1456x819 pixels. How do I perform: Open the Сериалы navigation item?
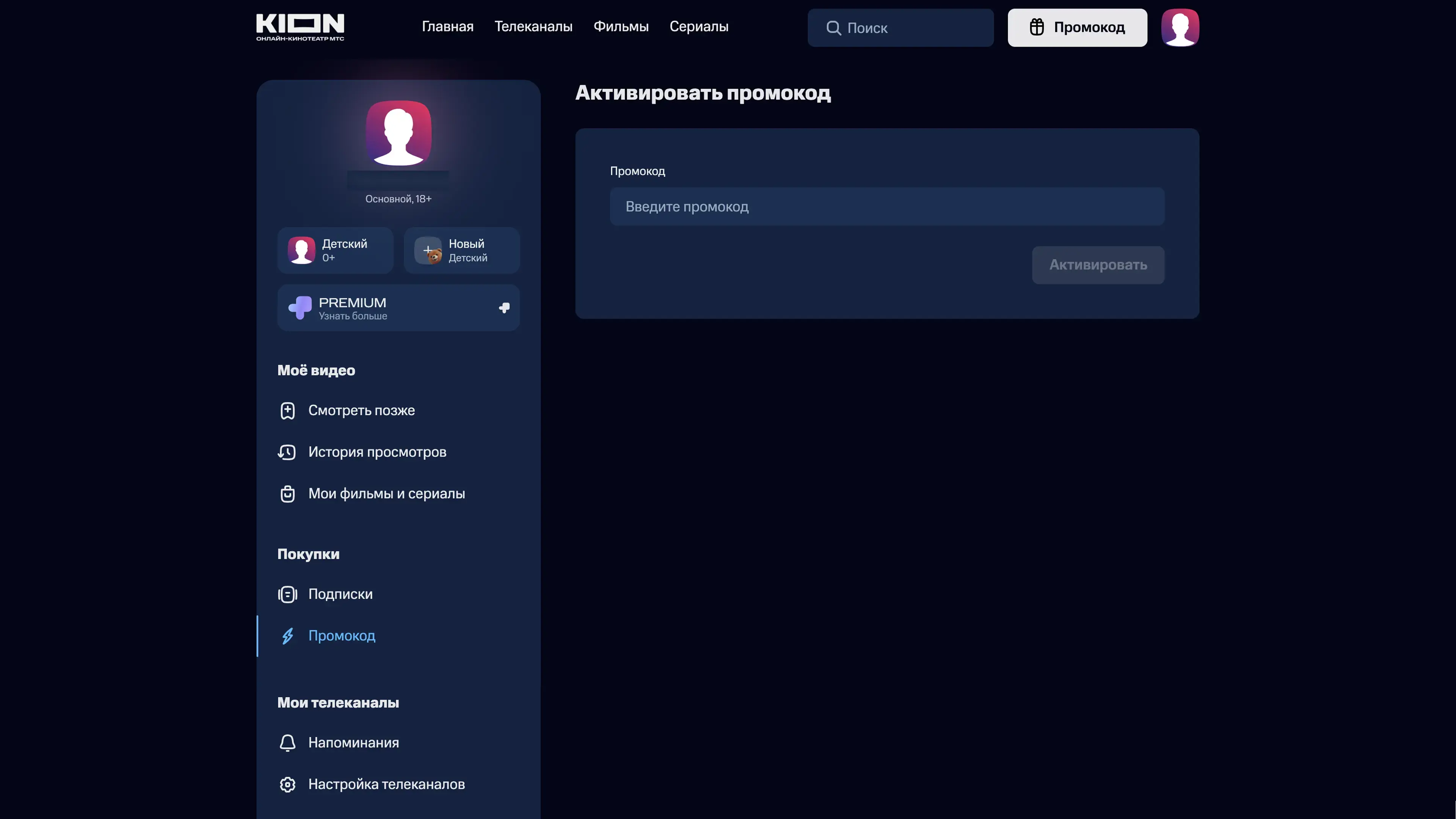point(698,27)
